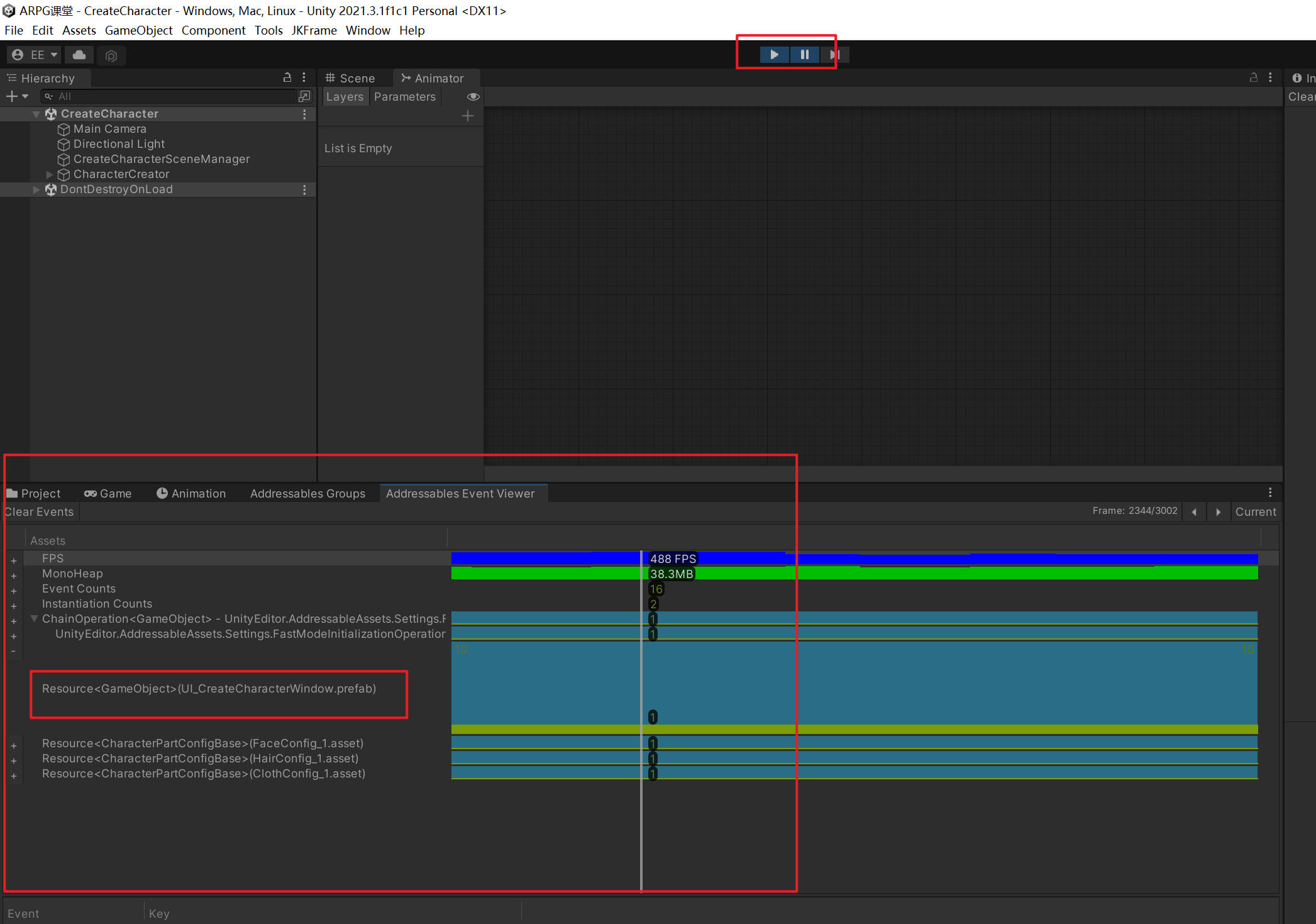Switch to Addressables Groups tab
The width and height of the screenshot is (1316, 924).
pos(307,494)
